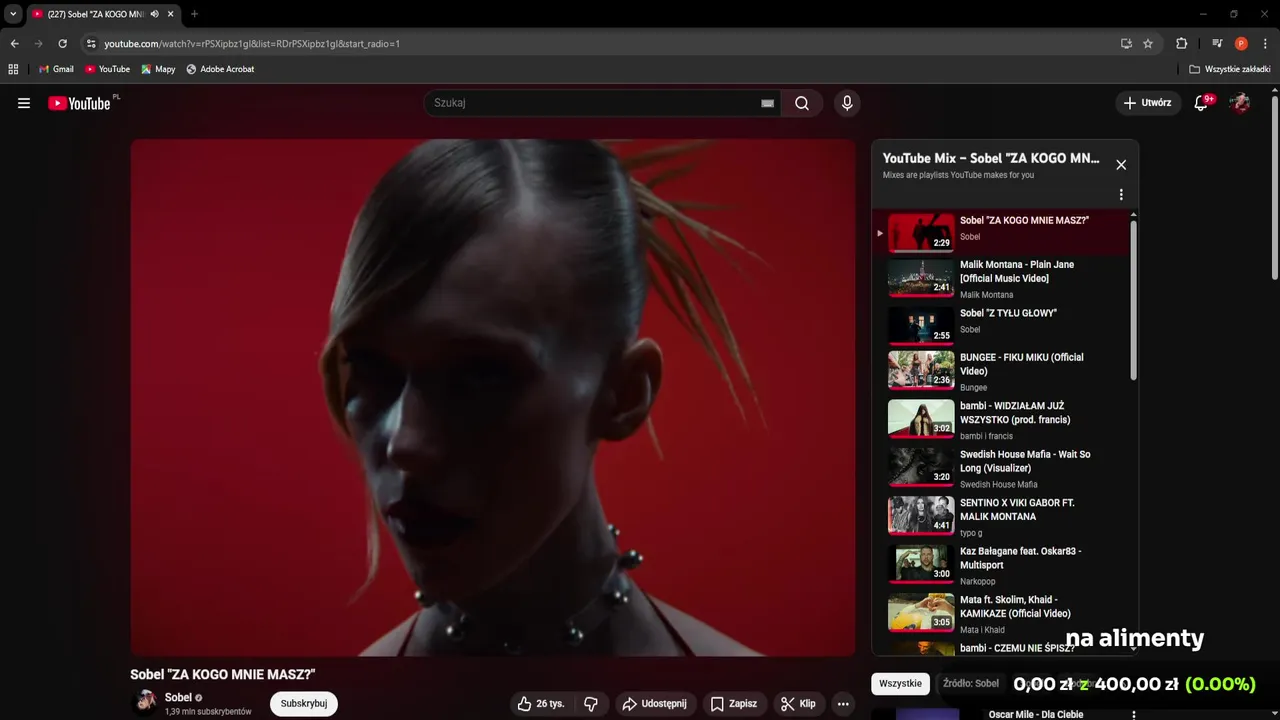Open the notifications bell
1280x720 pixels.
point(1202,103)
